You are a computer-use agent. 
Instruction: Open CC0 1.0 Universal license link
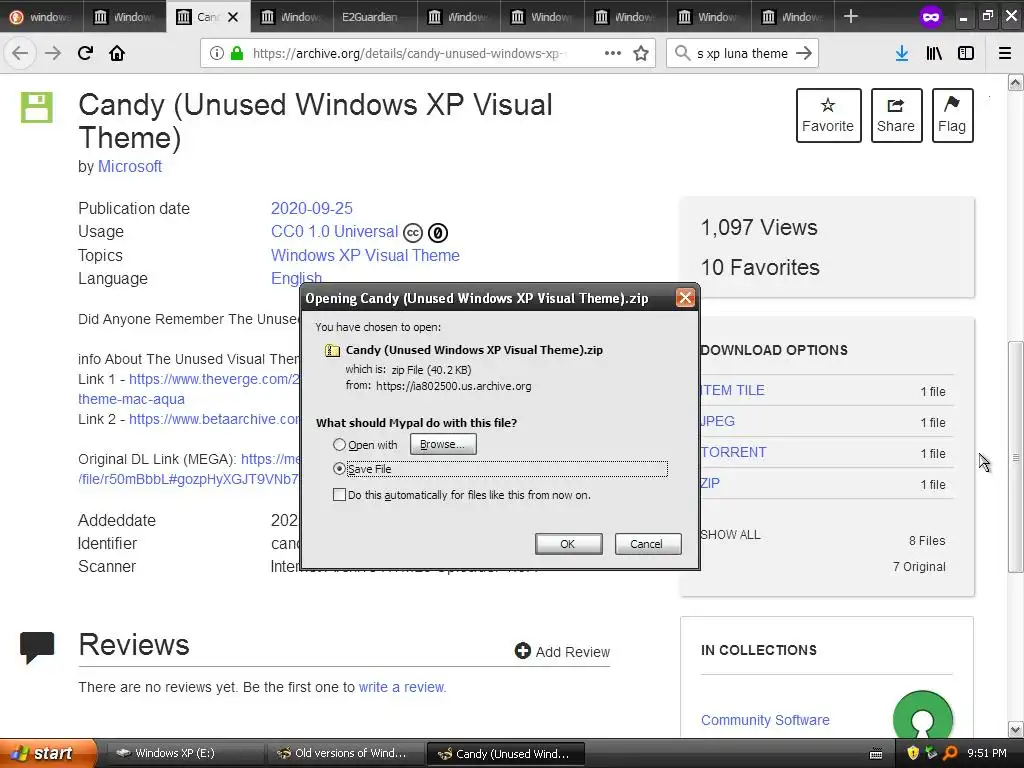tap(334, 232)
